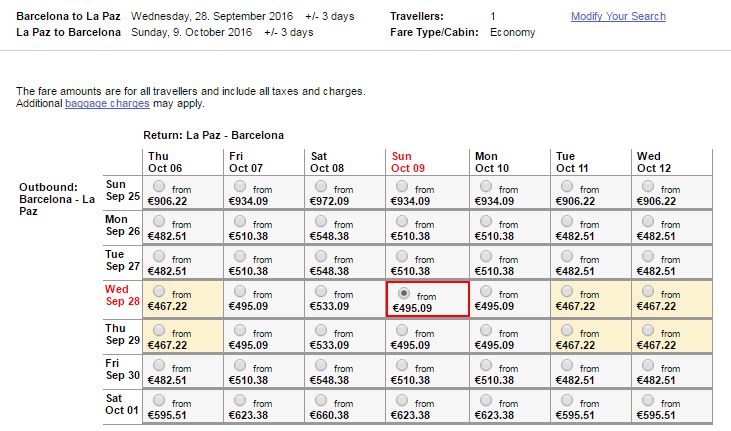Choose Sep 26 outbound, Oct 07 return €510.38
The height and width of the screenshot is (431, 731).
240,222
